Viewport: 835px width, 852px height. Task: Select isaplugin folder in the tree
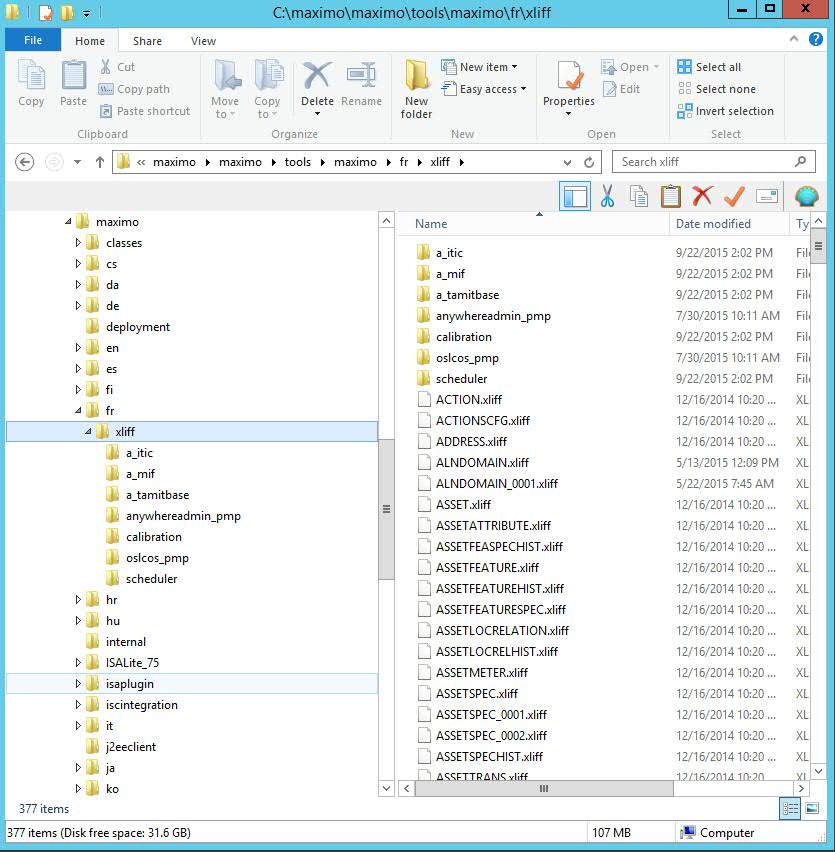click(130, 684)
